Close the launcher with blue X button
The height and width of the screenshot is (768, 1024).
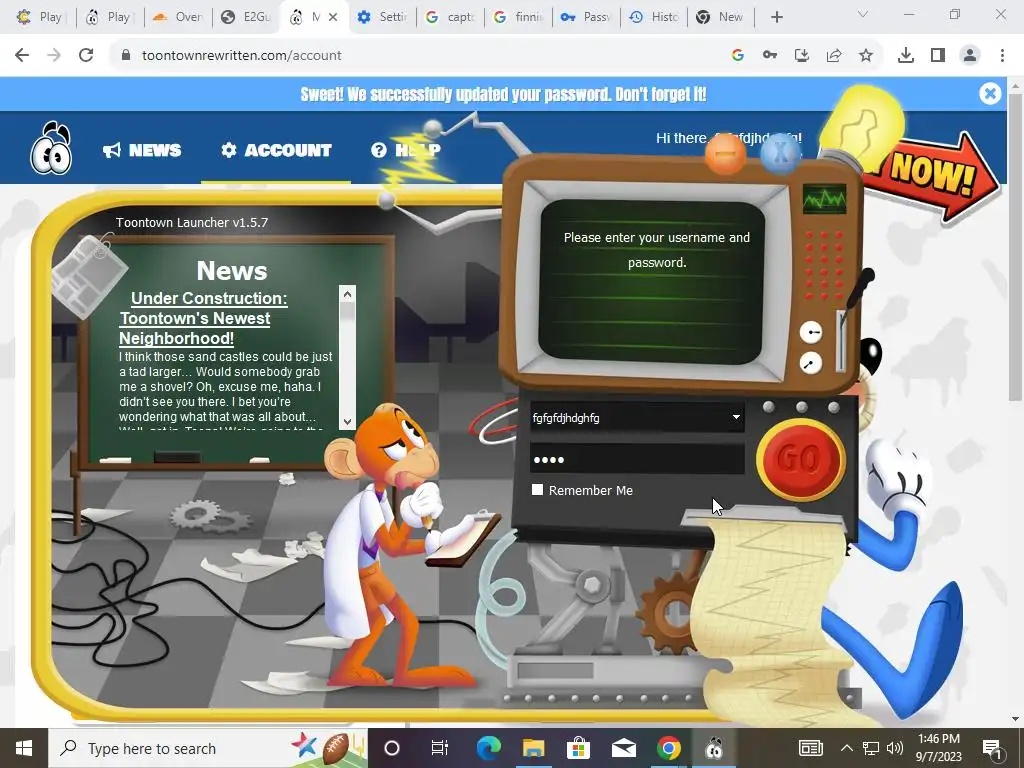click(x=780, y=153)
